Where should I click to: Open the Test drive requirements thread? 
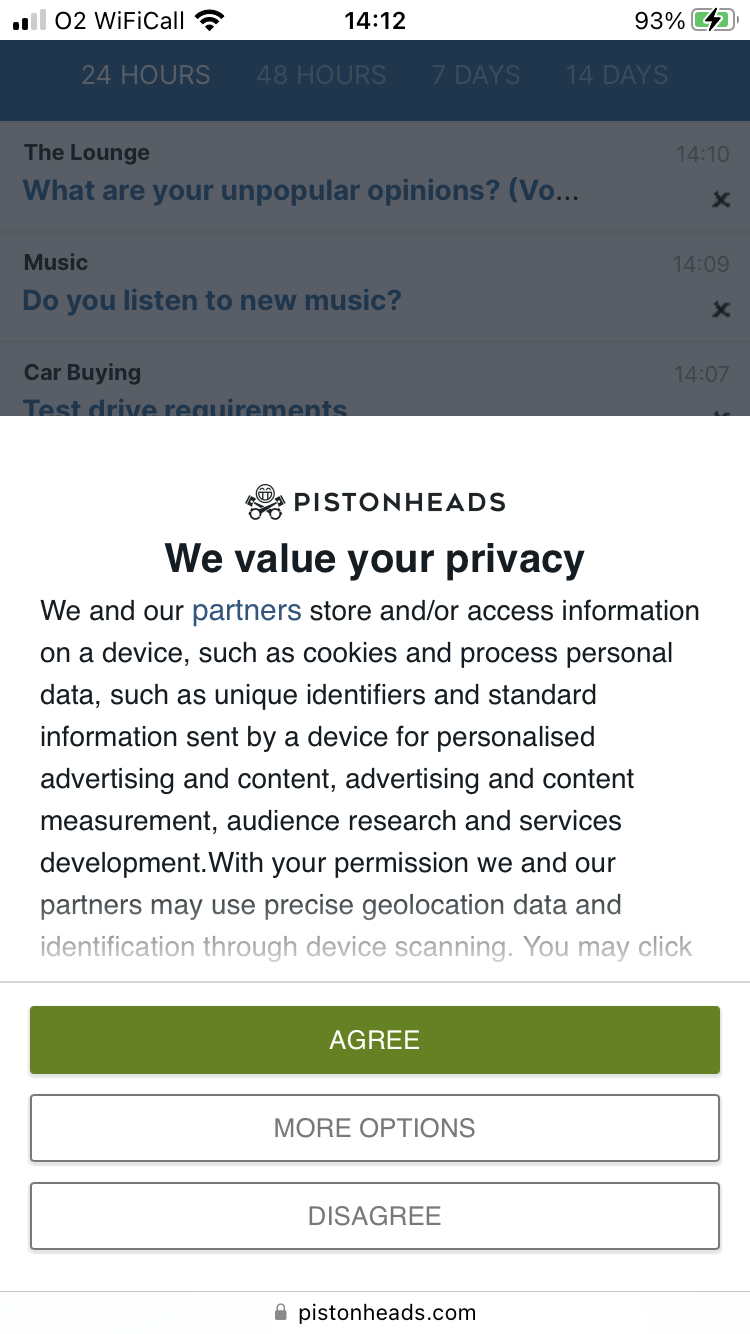click(x=185, y=406)
